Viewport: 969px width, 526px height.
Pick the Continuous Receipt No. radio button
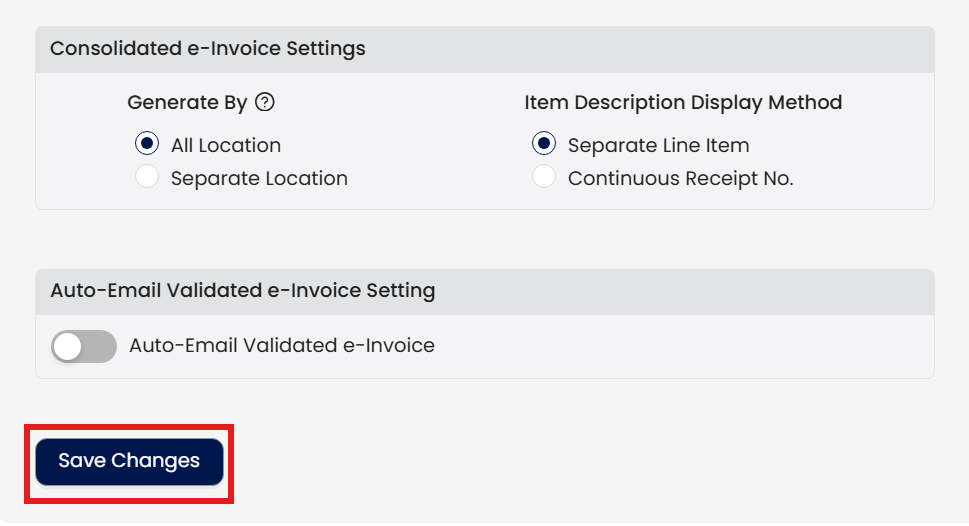pyautogui.click(x=544, y=178)
